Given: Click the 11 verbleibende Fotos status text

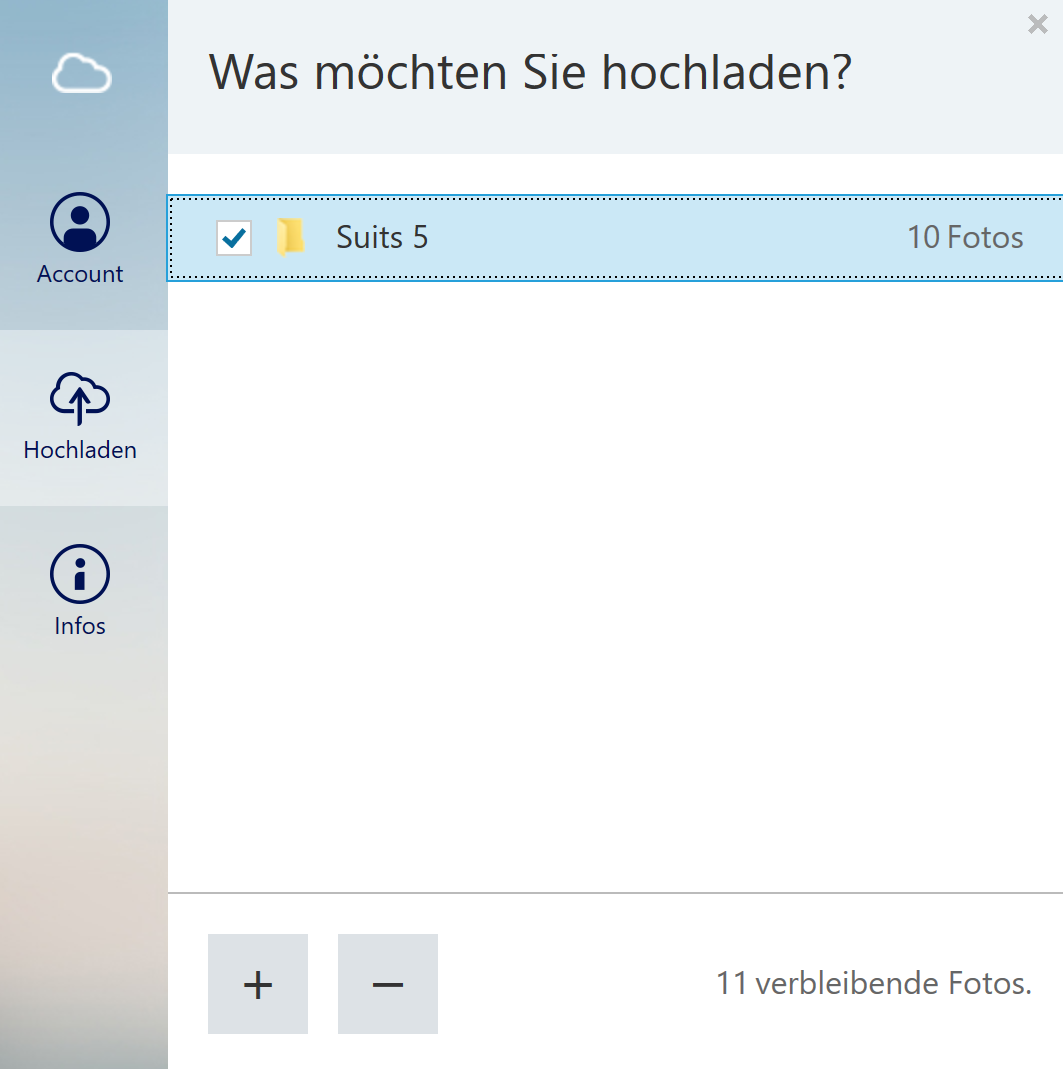Looking at the screenshot, I should click(873, 984).
